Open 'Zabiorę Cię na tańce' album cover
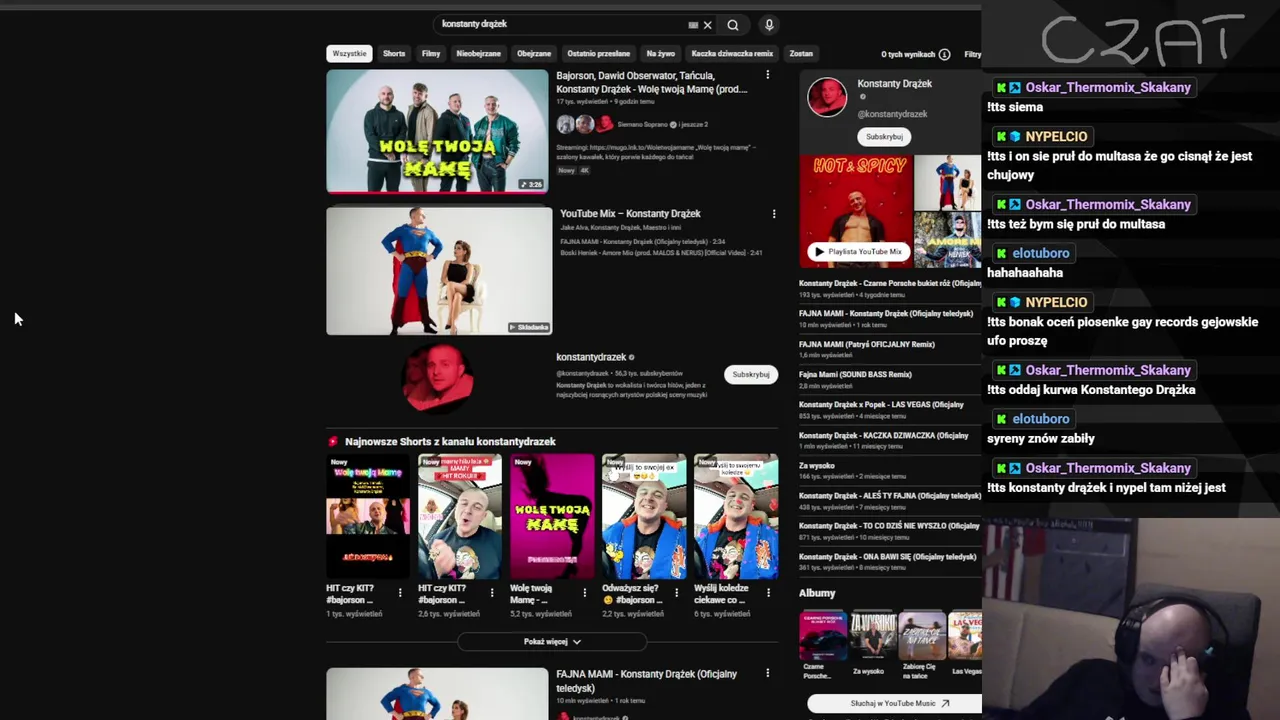 tap(921, 636)
